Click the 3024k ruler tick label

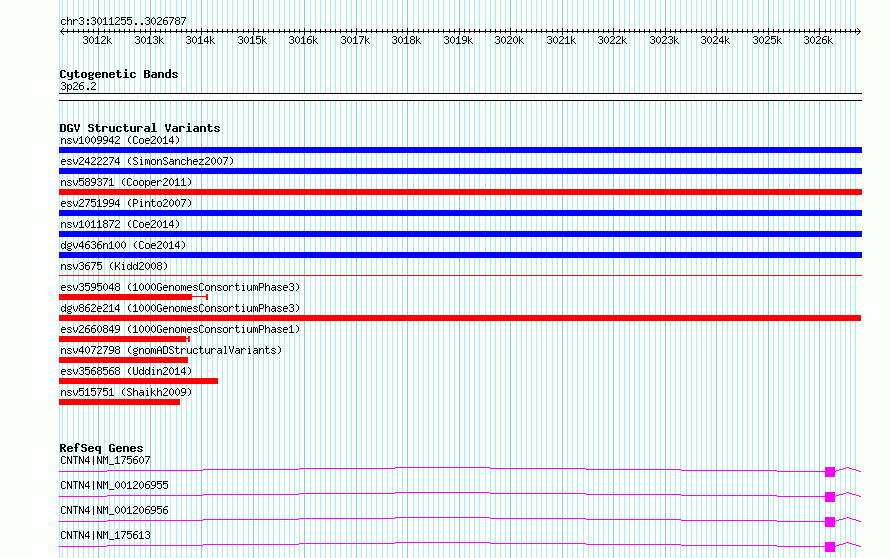(x=715, y=40)
